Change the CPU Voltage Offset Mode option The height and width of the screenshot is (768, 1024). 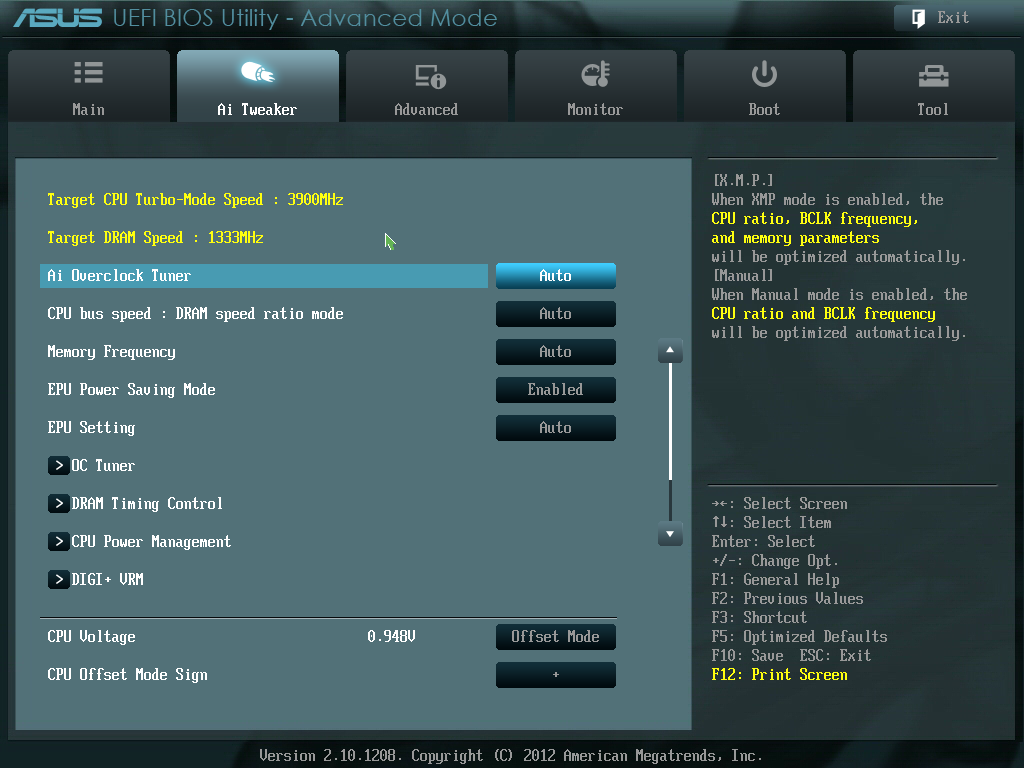tap(555, 637)
